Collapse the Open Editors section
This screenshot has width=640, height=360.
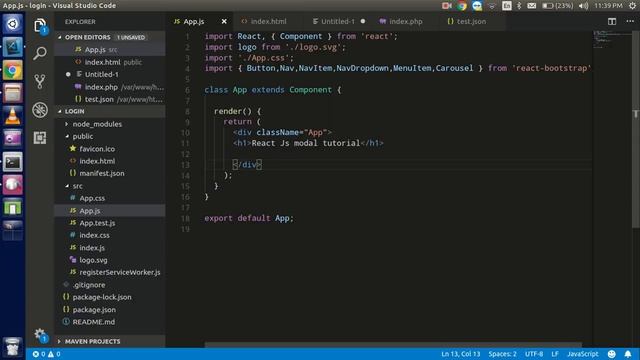click(x=110, y=37)
